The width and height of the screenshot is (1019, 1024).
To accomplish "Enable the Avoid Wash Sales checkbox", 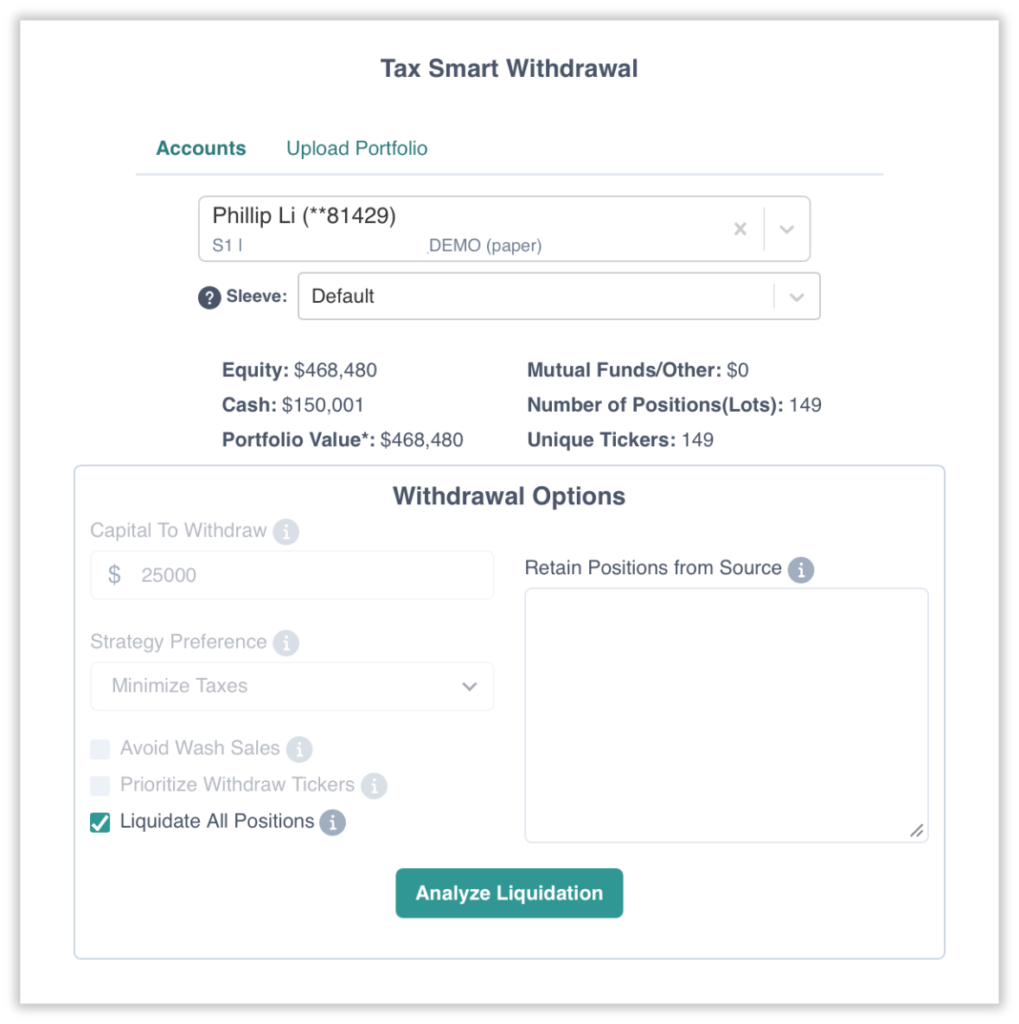I will 100,749.
